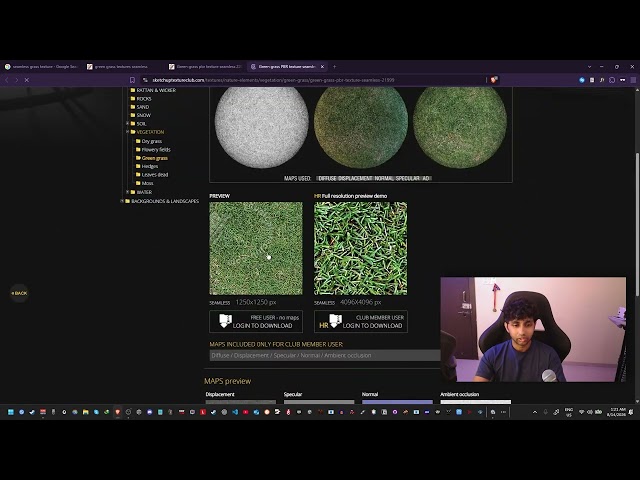Close the active Green grass PBR tab
Screen dimensions: 640x480
(x=322, y=67)
